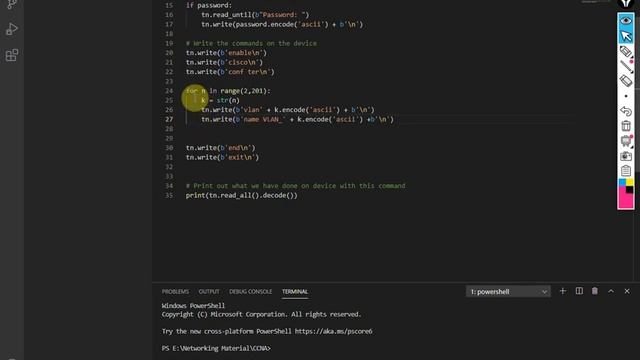Viewport: 640px width, 360px height.
Task: Select the eraser tool in annotation toolbar
Action: (x=626, y=81)
